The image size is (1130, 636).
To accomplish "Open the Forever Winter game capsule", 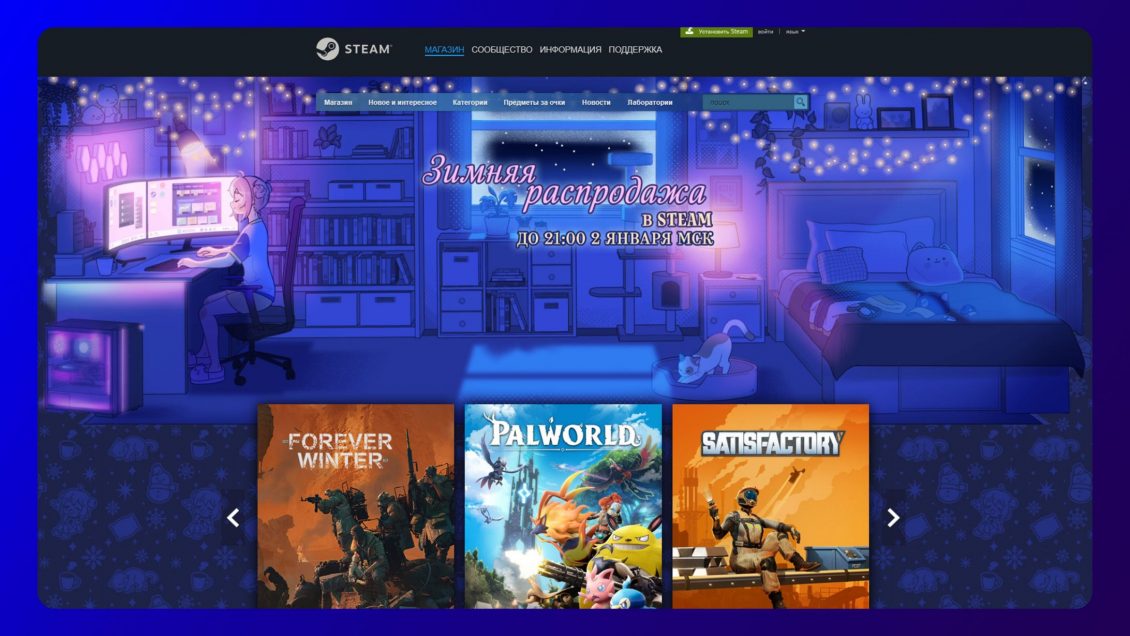I will 355,505.
